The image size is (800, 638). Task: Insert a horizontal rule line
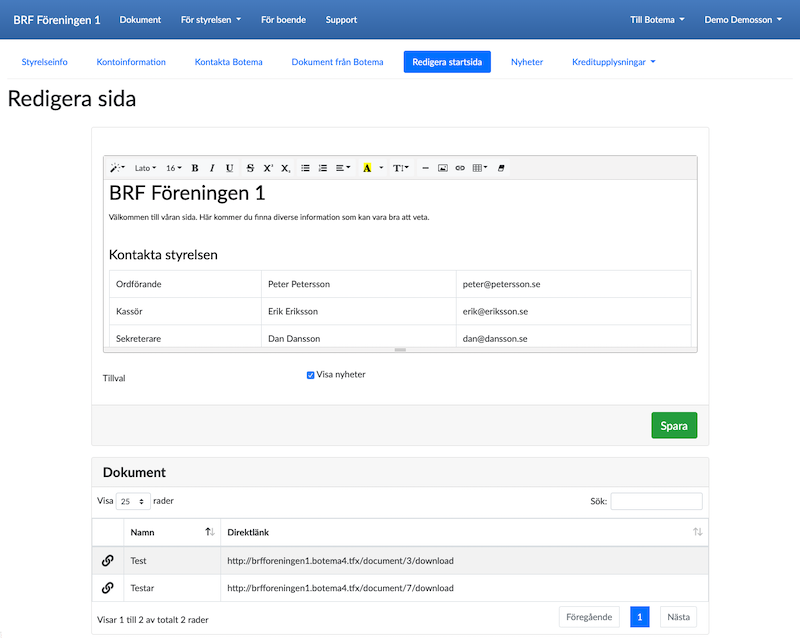tap(425, 168)
